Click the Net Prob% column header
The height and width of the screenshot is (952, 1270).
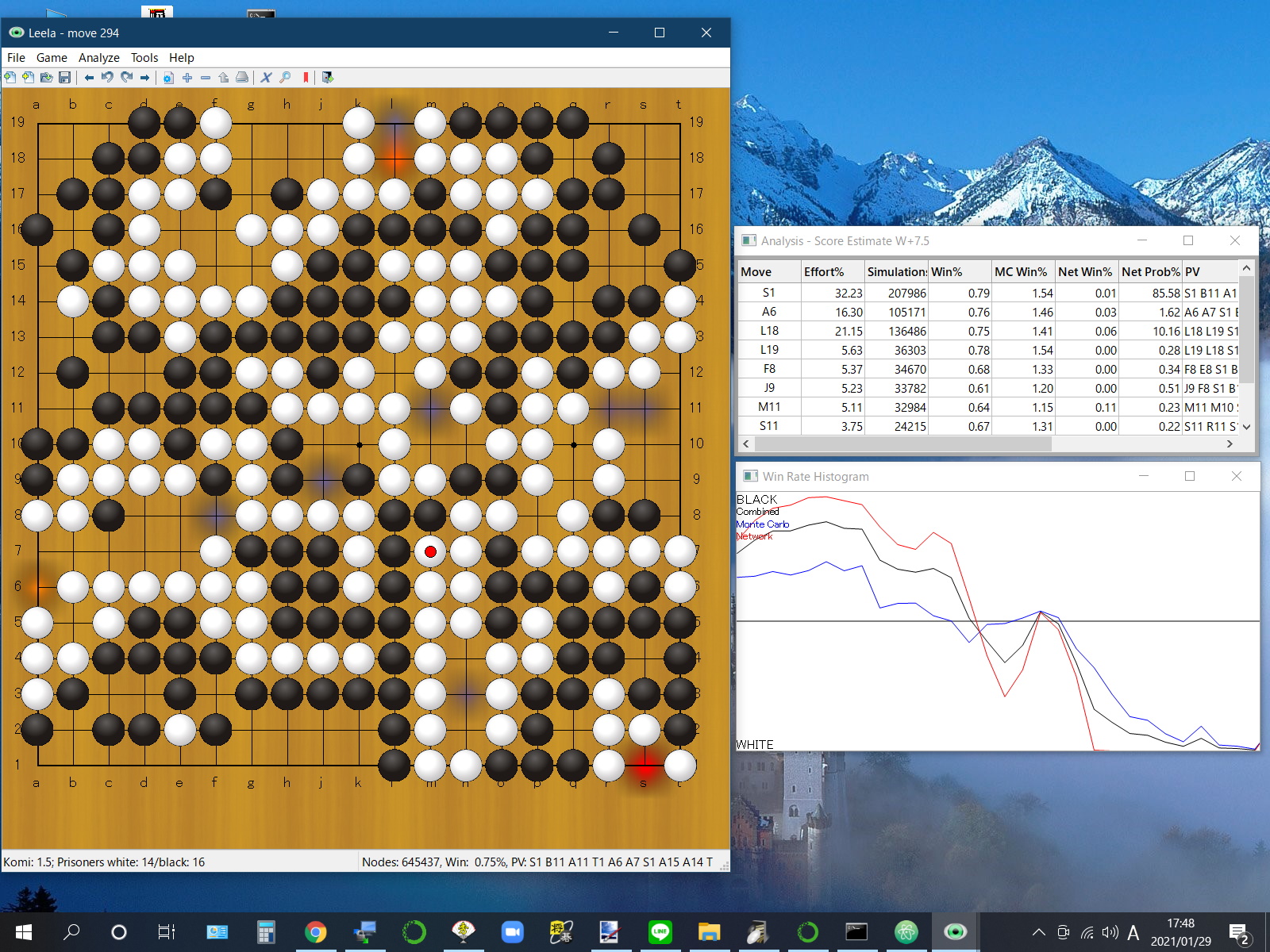1150,272
